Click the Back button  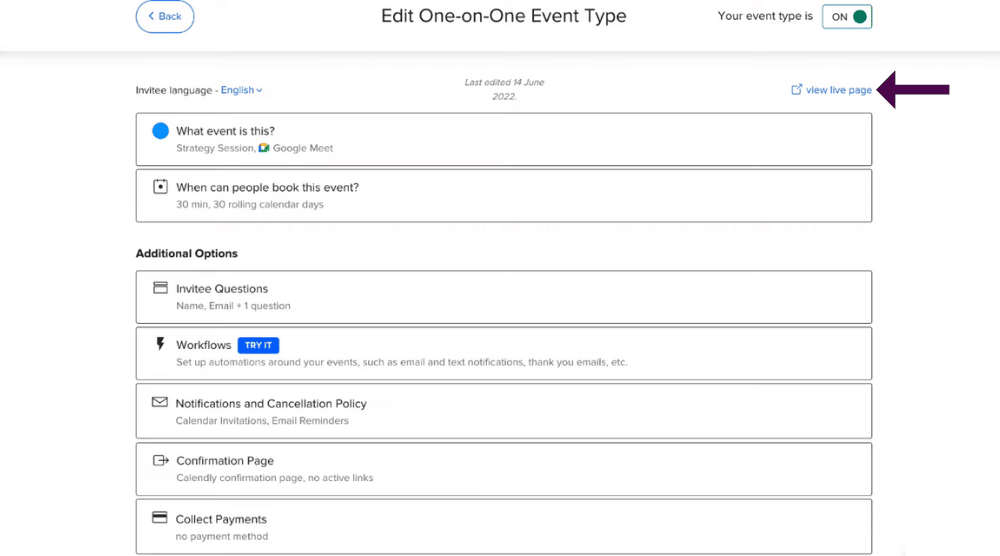coord(165,17)
